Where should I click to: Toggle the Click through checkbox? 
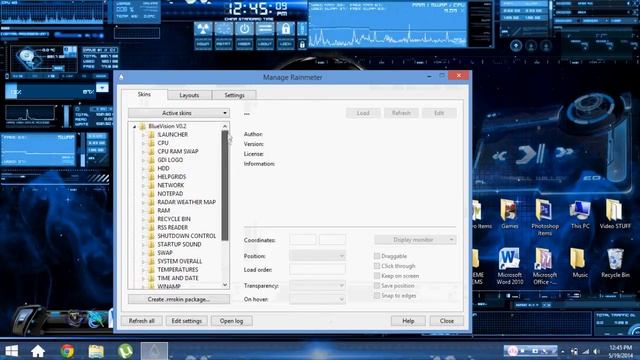tap(377, 266)
